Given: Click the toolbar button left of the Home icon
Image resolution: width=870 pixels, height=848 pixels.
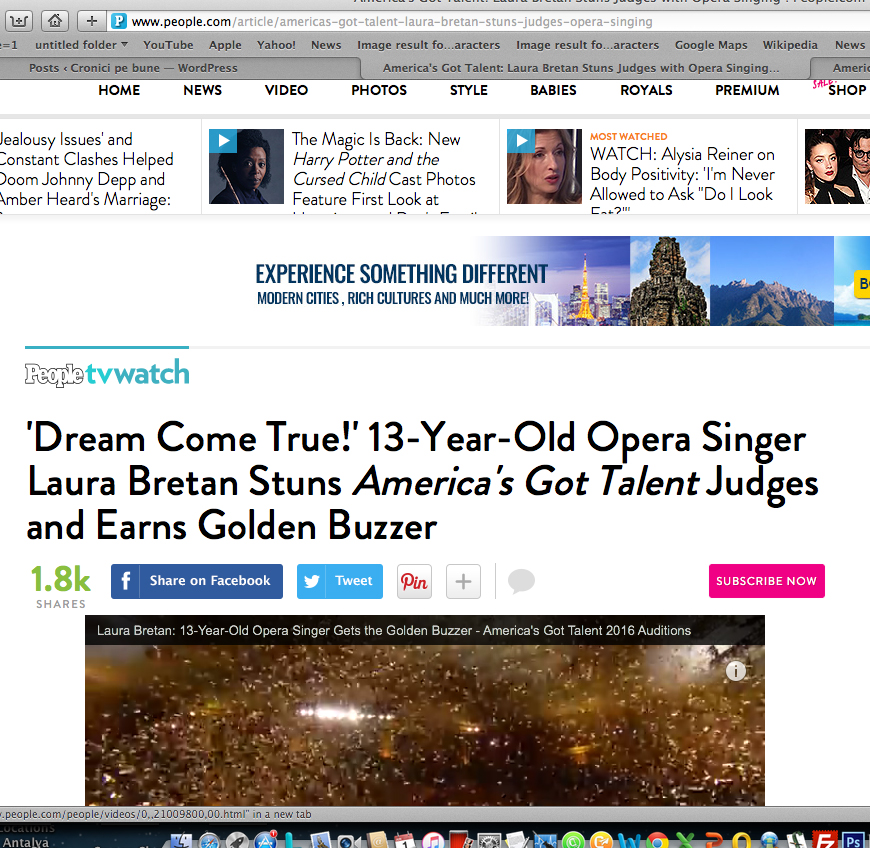Looking at the screenshot, I should click(19, 22).
